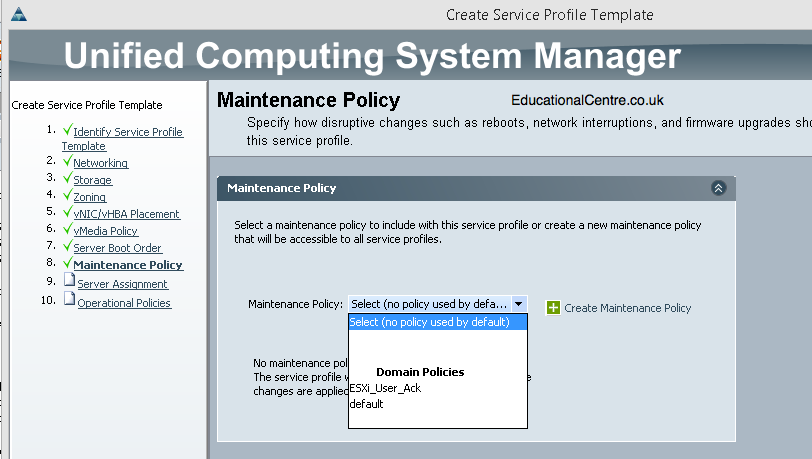Click the page icon beside Server Assignment
Image resolution: width=812 pixels, height=459 pixels.
pos(69,280)
